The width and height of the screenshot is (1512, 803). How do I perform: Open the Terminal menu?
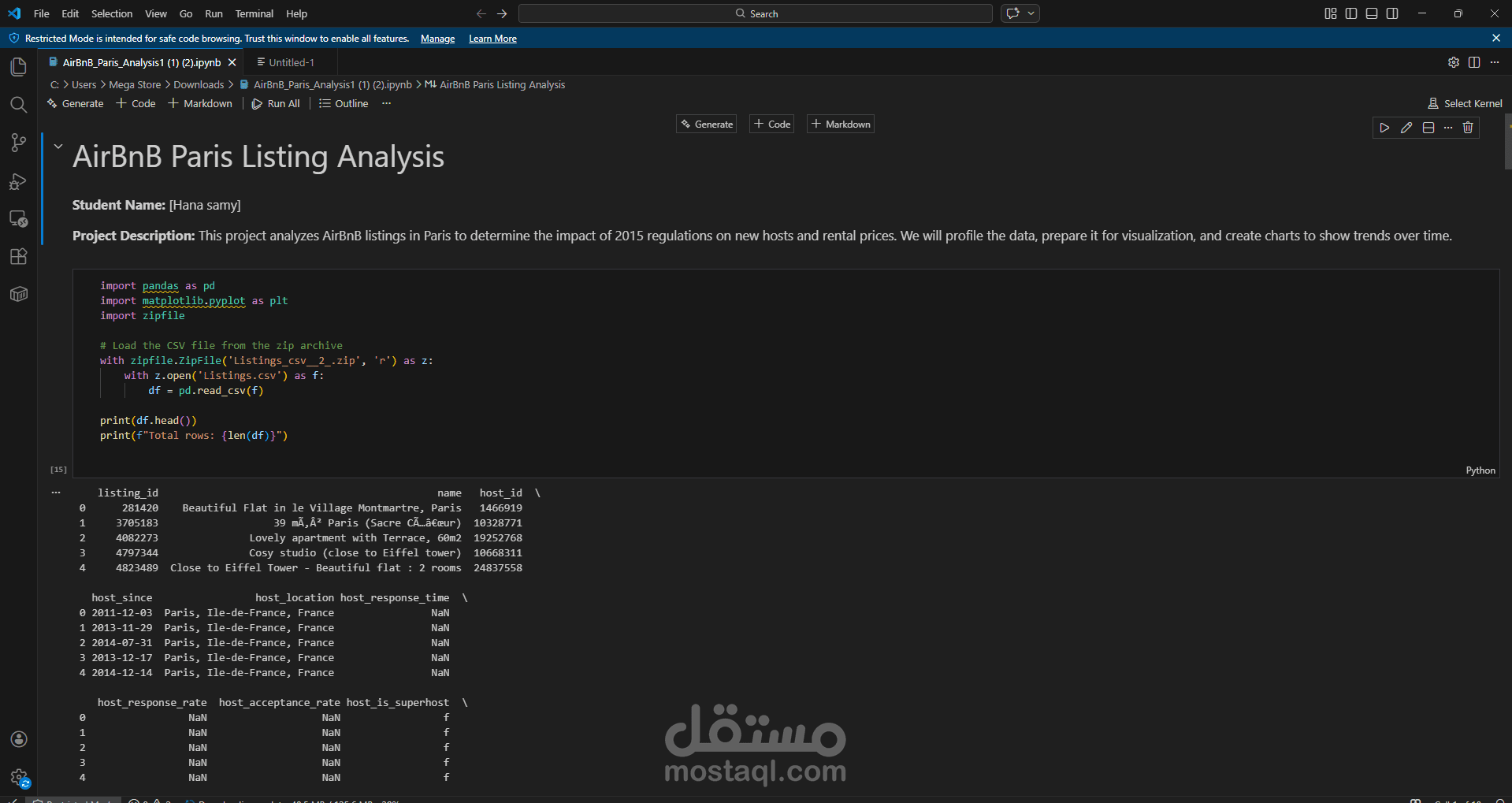pos(254,13)
